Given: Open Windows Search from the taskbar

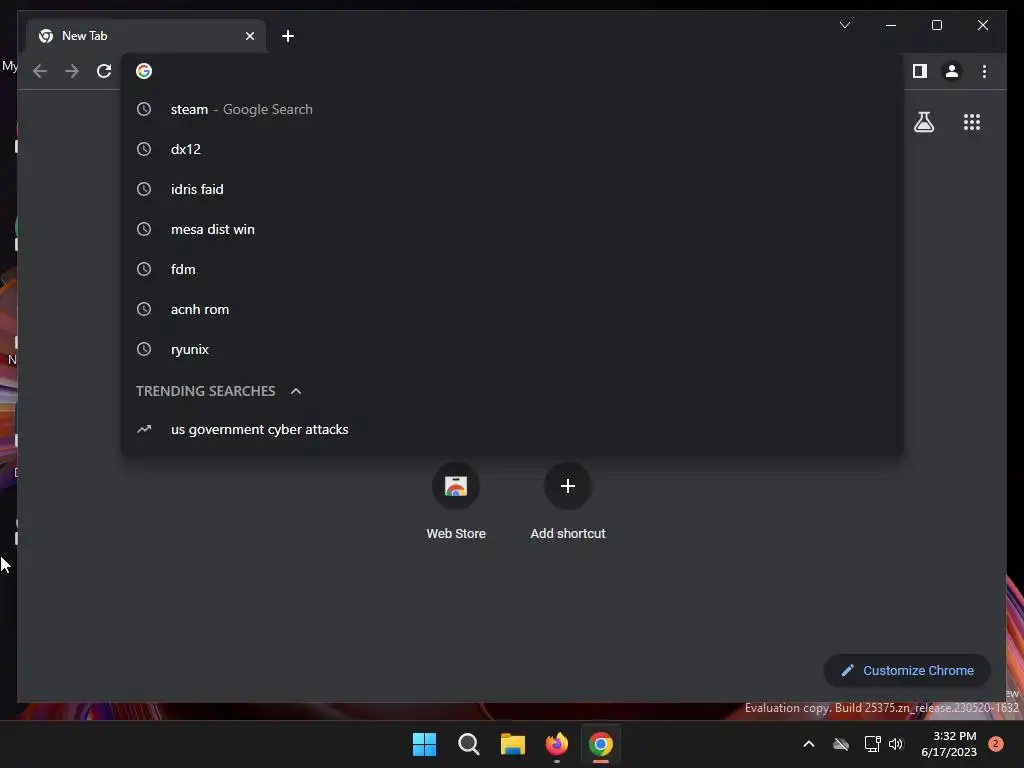Looking at the screenshot, I should pos(468,744).
